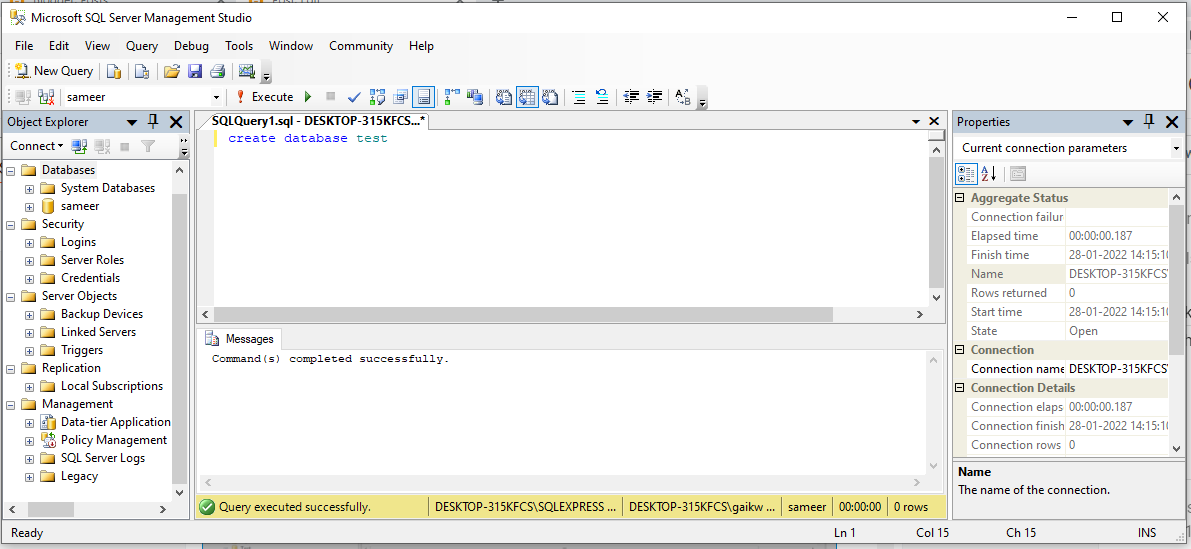Toggle Auto Hide pin on Object Explorer
The height and width of the screenshot is (549, 1191).
153,121
